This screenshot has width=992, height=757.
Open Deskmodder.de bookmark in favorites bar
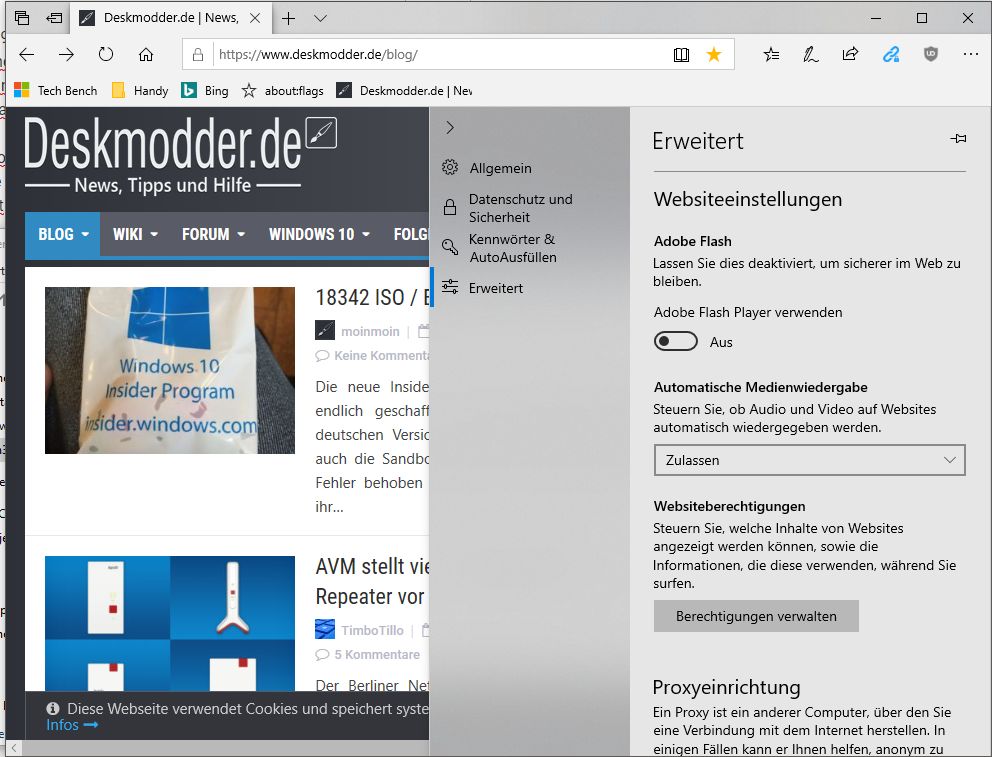coord(404,90)
